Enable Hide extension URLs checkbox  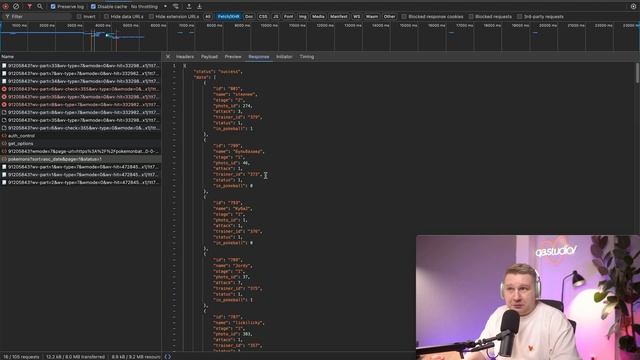click(x=151, y=17)
